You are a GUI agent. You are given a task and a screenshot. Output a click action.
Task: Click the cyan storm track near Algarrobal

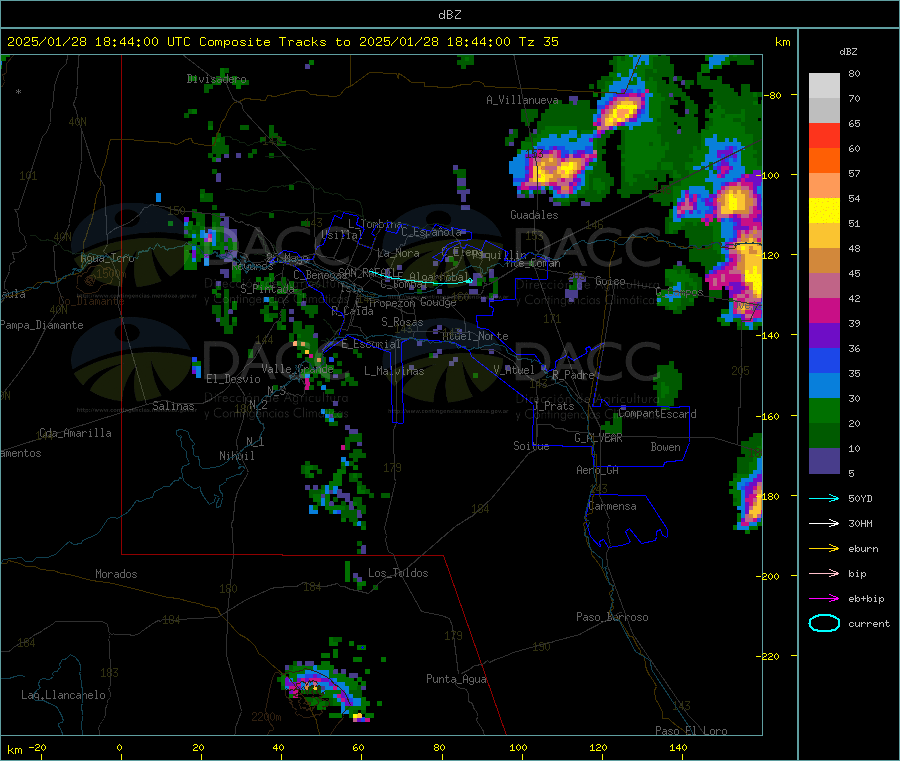pyautogui.click(x=422, y=279)
